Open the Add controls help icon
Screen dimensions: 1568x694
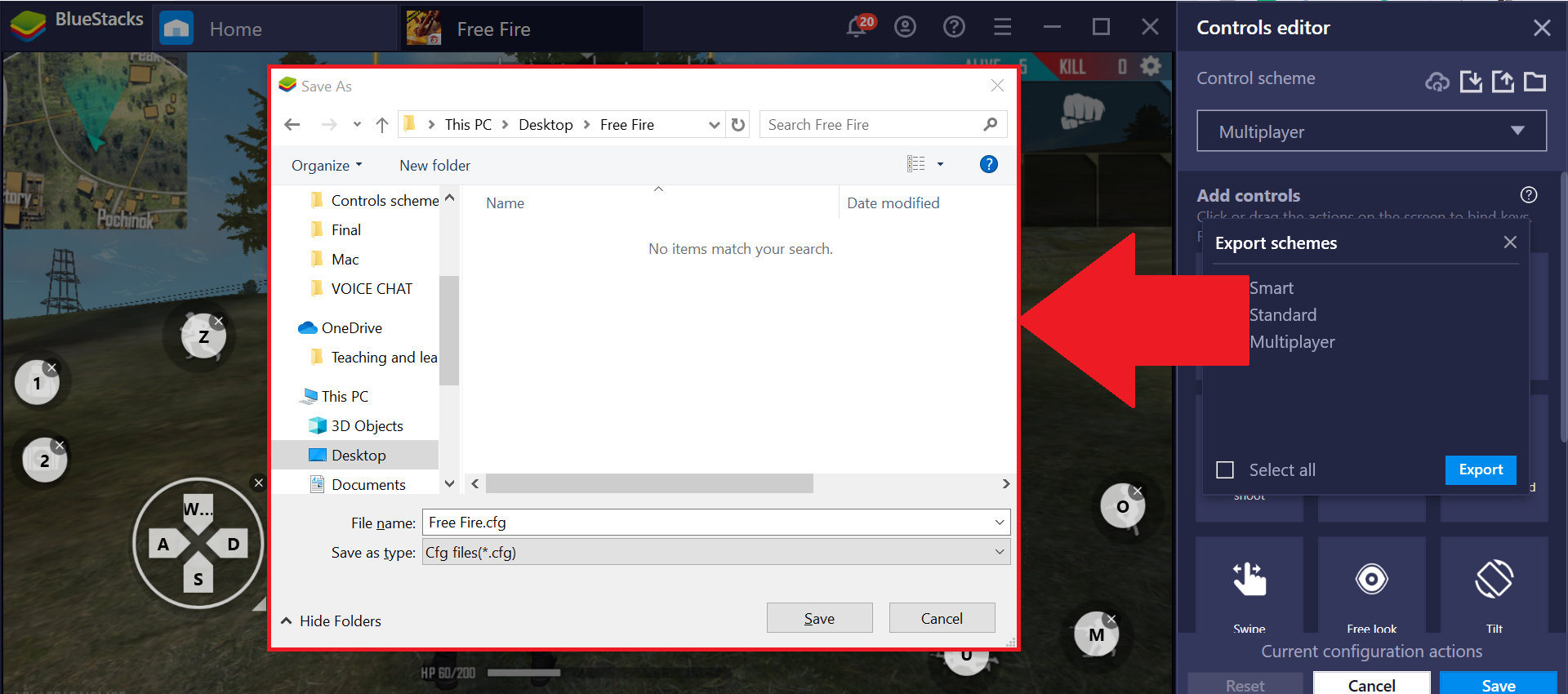(1529, 194)
